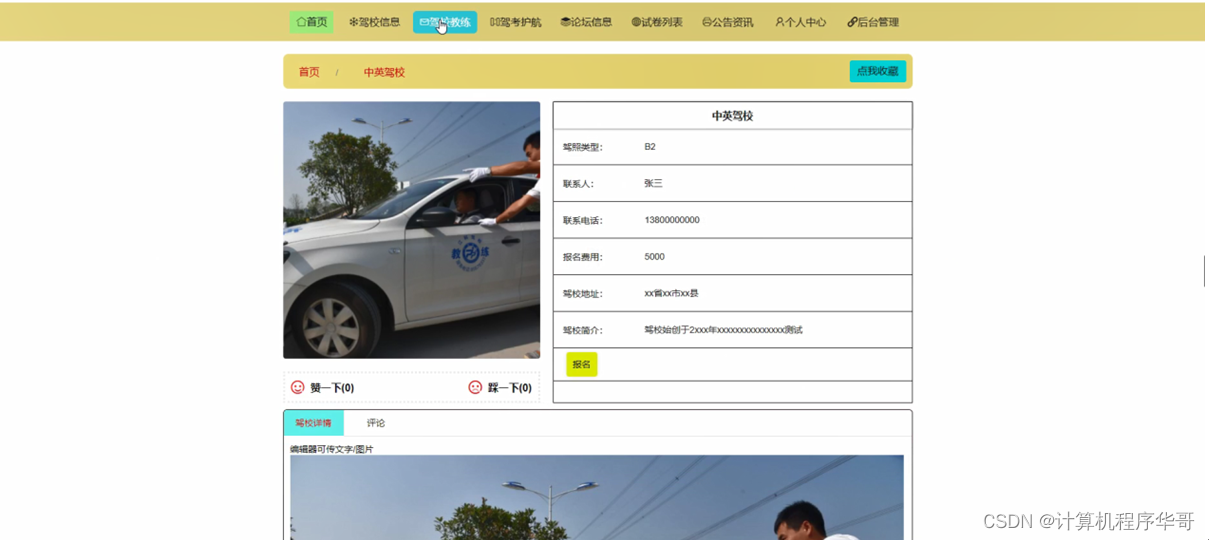Viewport: 1210px width, 540px height.
Task: Go to 驾考护航 in navigation
Action: (515, 22)
